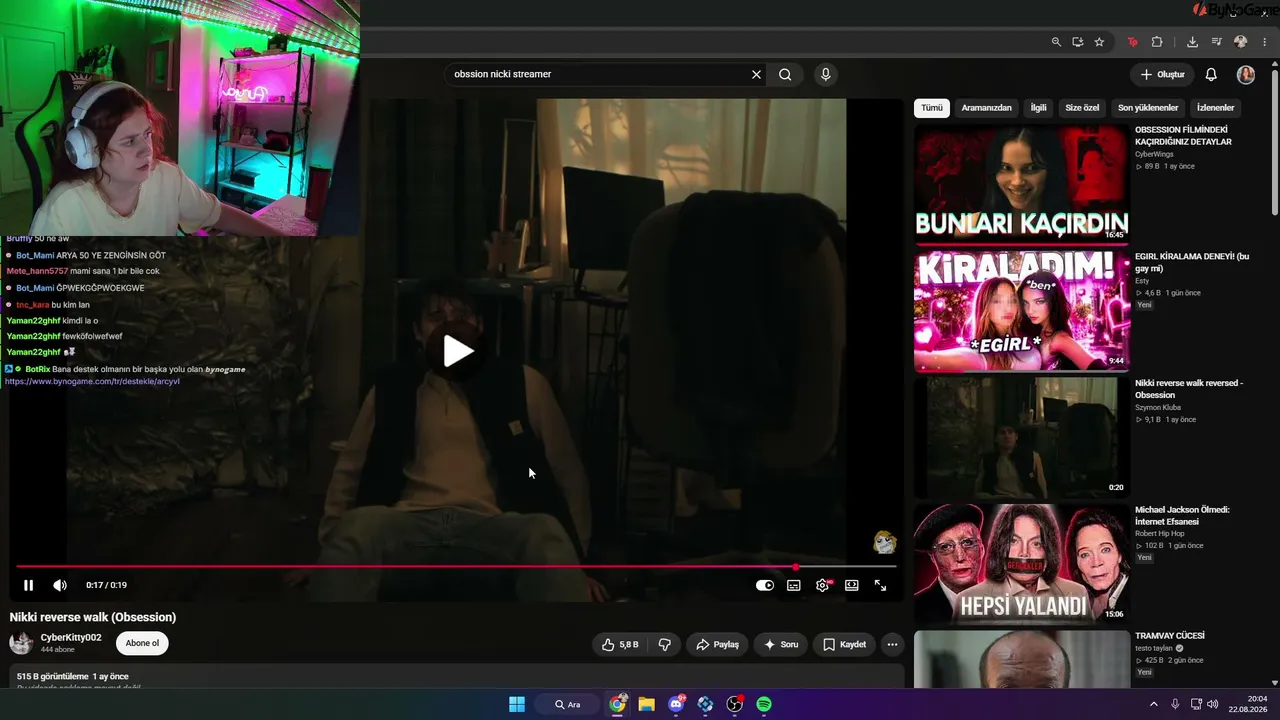Open the browser downloads icon
1280x720 pixels.
[x=1192, y=42]
